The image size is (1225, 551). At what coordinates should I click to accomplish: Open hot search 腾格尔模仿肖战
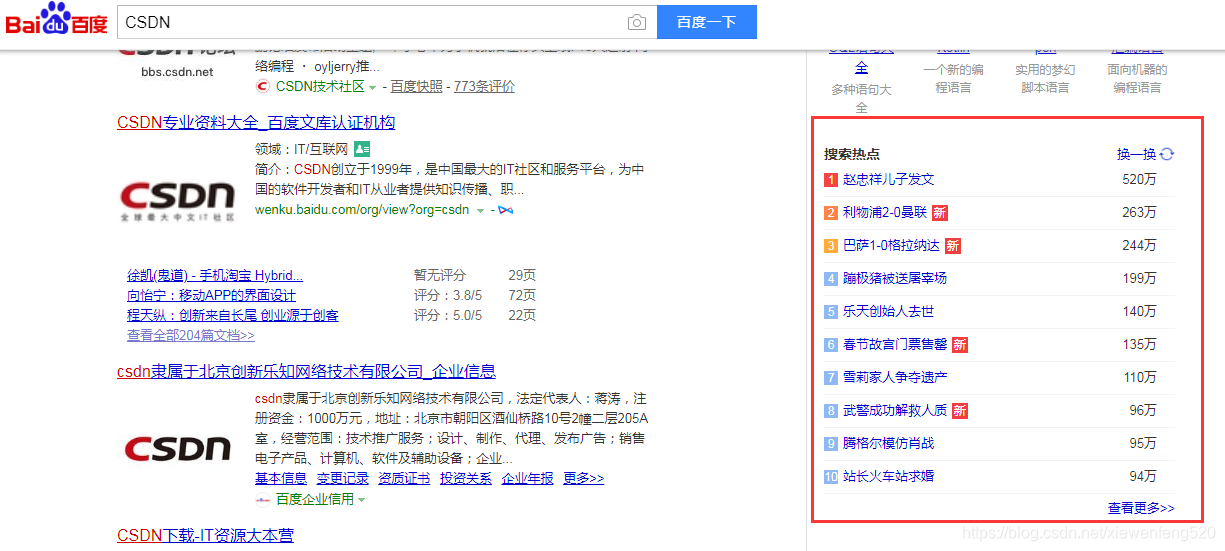tap(888, 443)
